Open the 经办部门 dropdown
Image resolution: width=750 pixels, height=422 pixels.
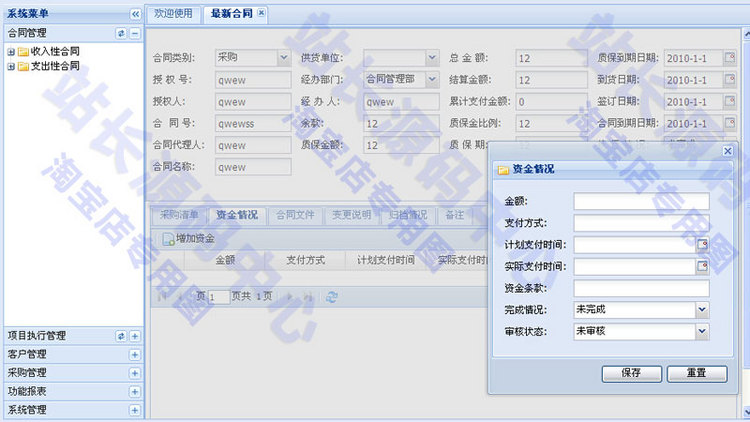[x=432, y=79]
